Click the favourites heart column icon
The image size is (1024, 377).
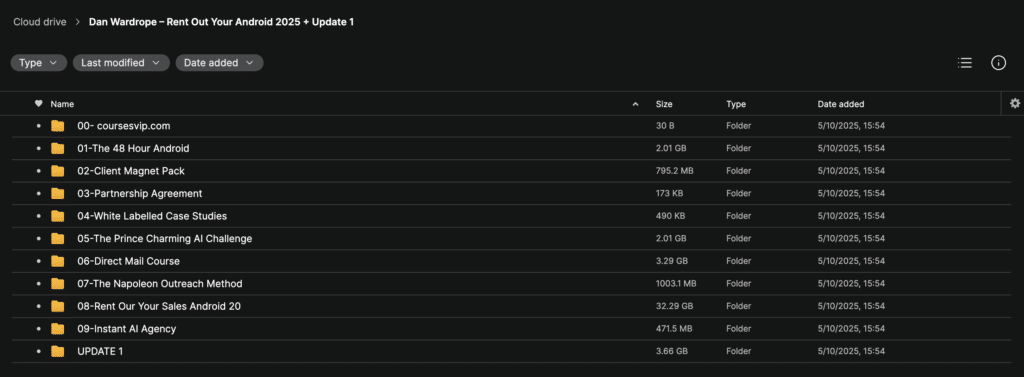[x=39, y=103]
